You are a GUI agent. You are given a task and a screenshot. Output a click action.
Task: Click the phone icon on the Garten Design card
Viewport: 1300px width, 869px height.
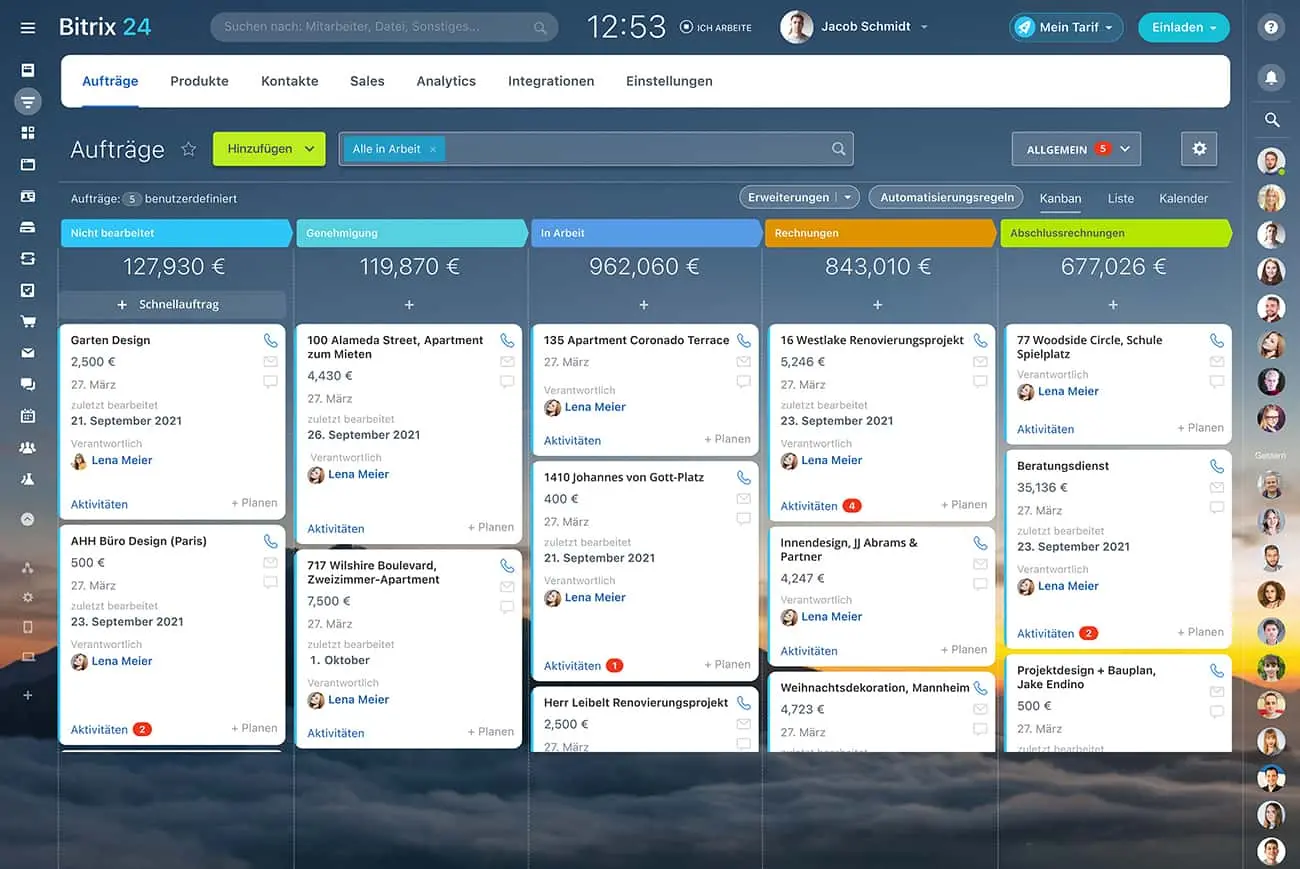click(270, 339)
